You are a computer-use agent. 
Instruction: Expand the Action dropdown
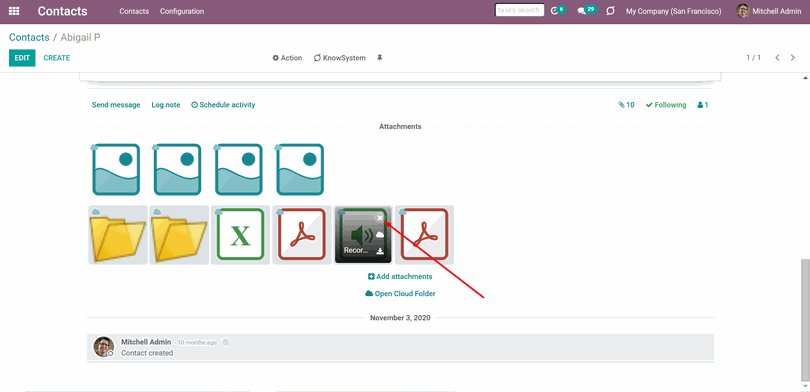[287, 58]
